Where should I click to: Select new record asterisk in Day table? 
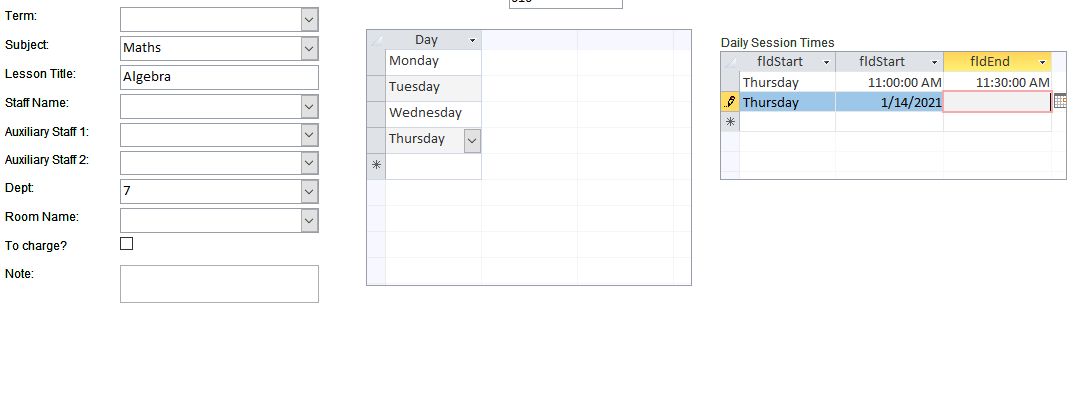click(x=376, y=166)
